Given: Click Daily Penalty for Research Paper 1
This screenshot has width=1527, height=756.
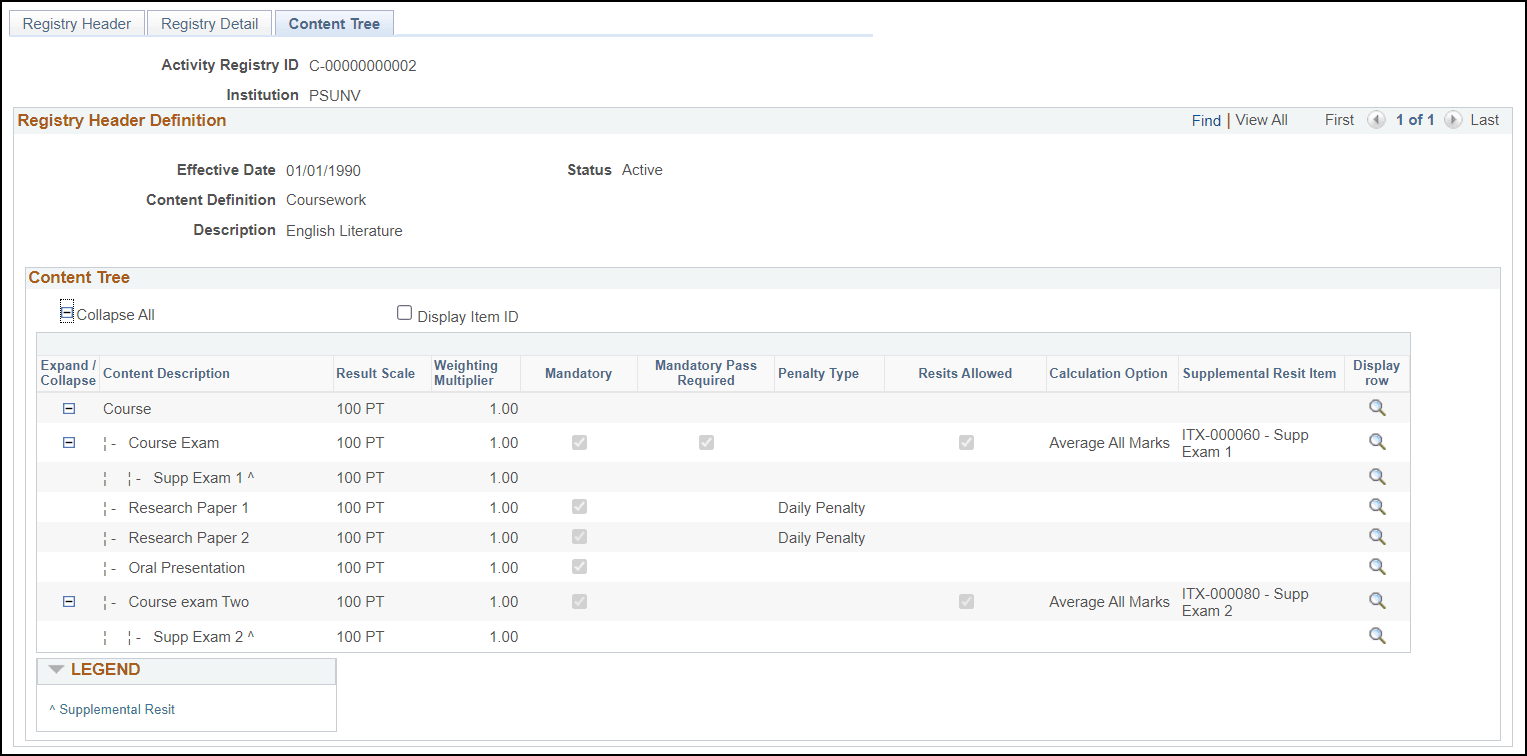Looking at the screenshot, I should point(821,508).
